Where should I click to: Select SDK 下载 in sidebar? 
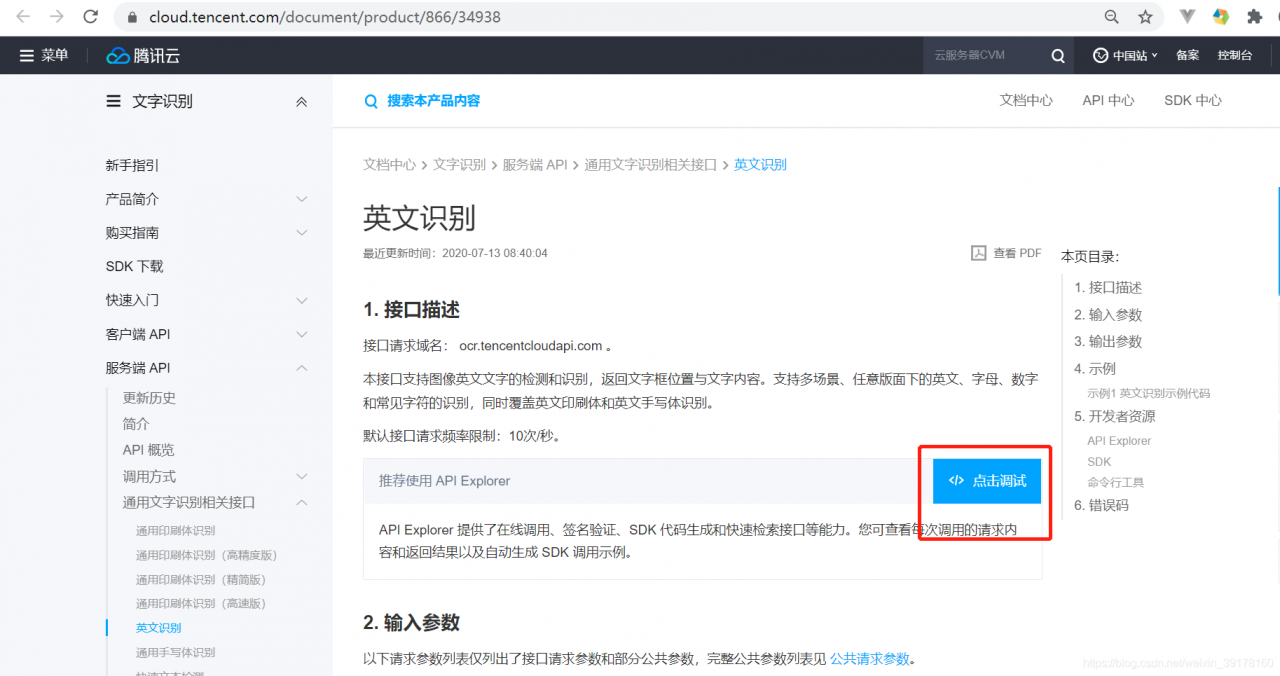[x=134, y=266]
